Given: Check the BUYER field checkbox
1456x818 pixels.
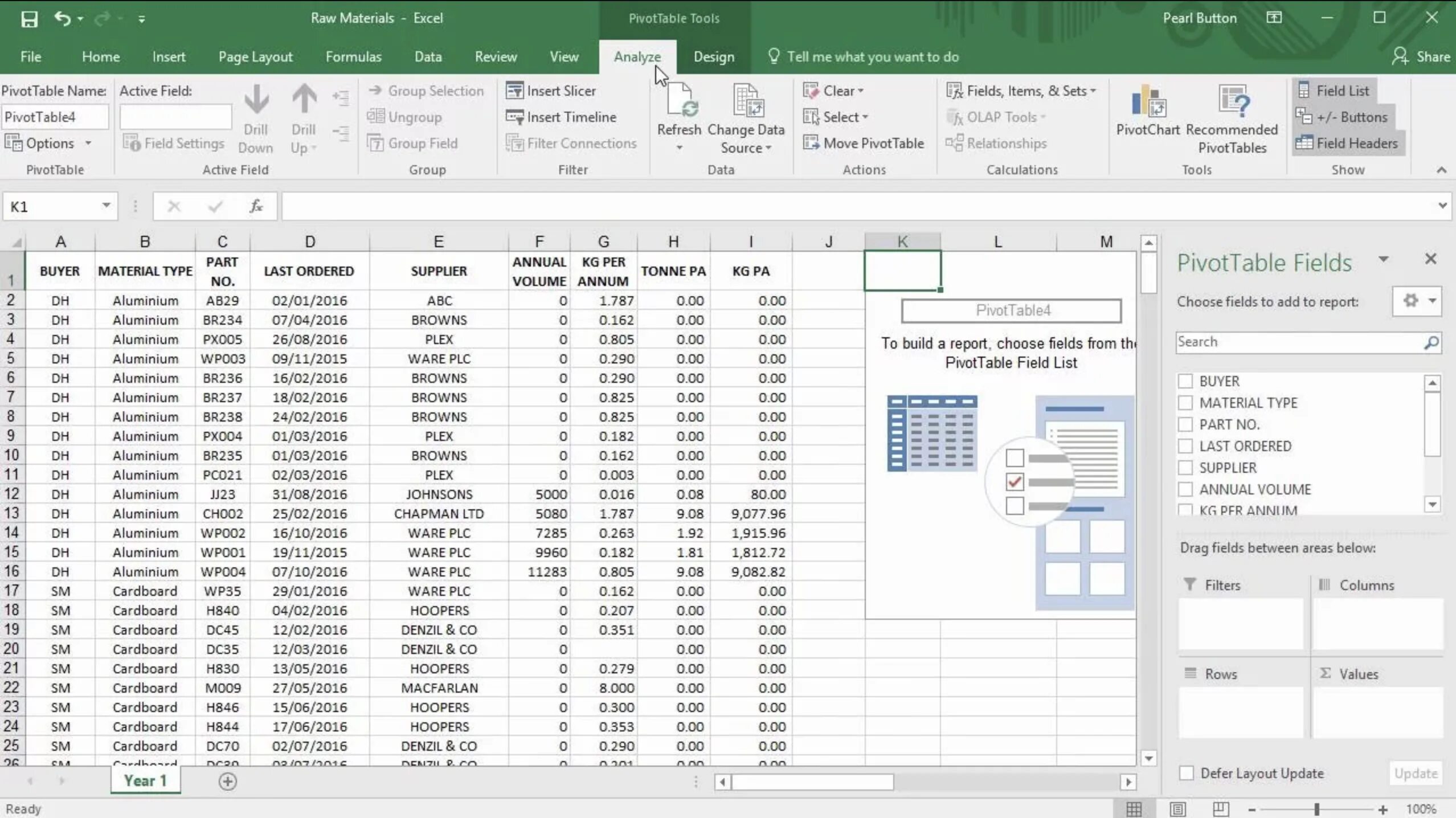Looking at the screenshot, I should click(1185, 381).
